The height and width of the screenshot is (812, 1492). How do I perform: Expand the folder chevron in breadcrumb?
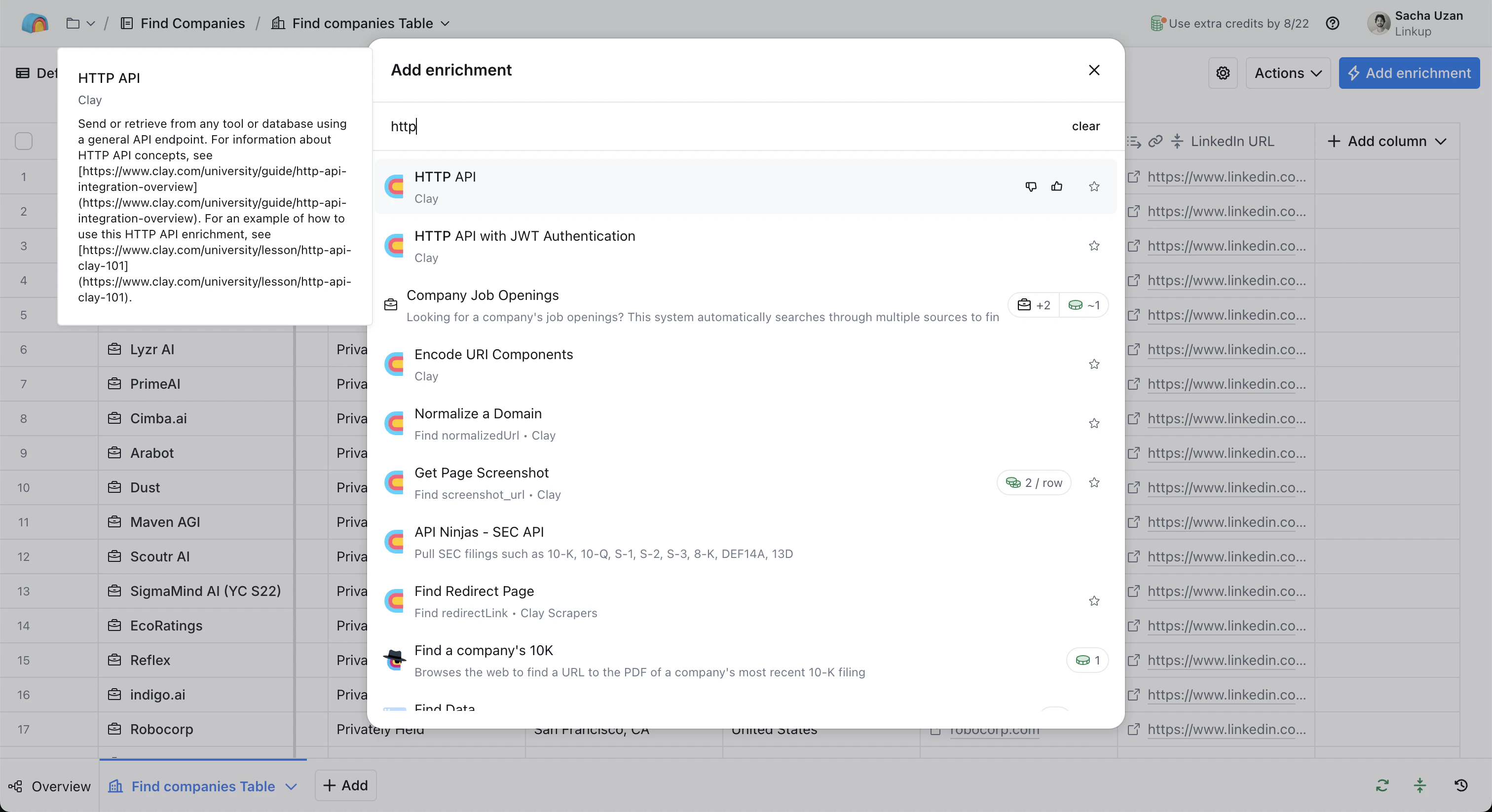pyautogui.click(x=90, y=24)
